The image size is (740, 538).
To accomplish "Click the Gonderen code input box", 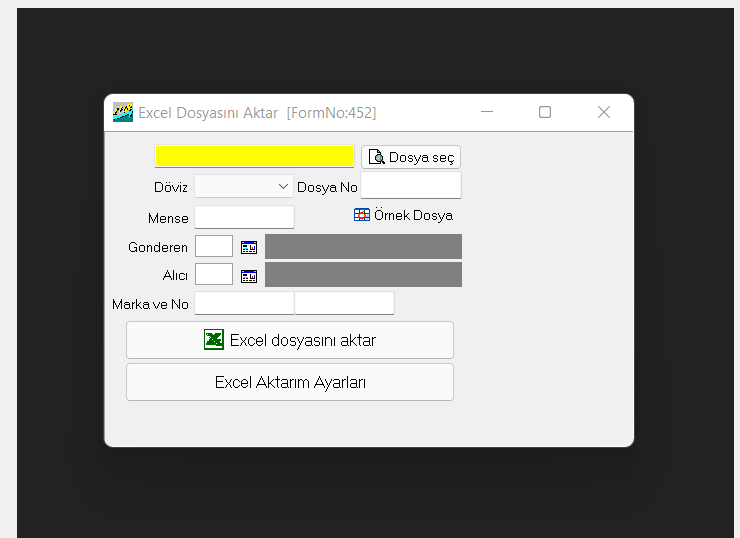I will 214,246.
